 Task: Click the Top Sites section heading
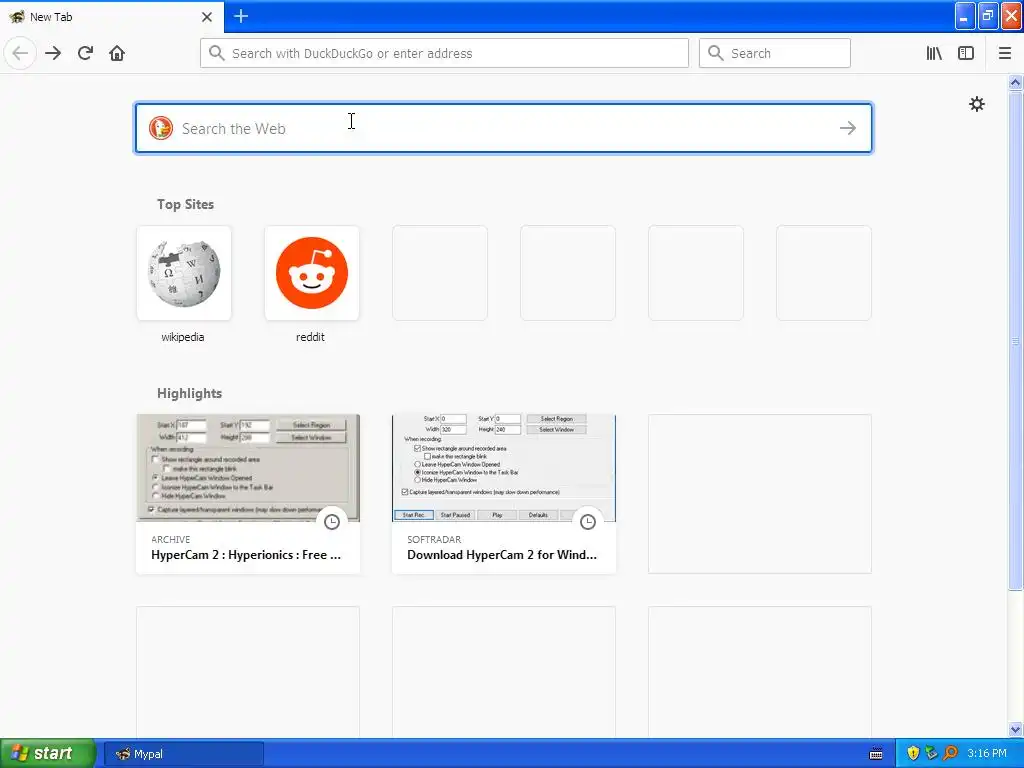pos(185,204)
